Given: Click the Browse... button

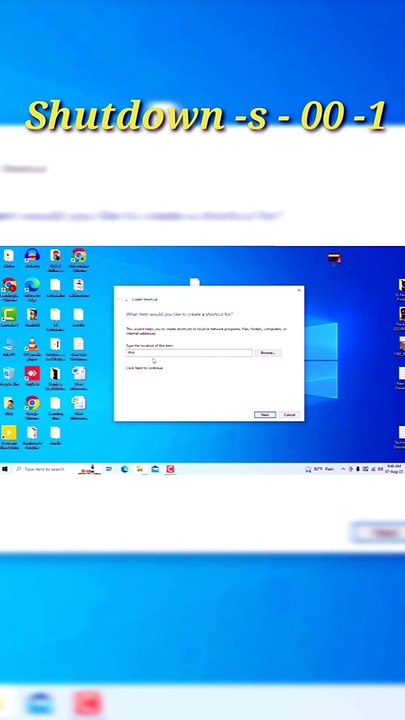Looking at the screenshot, I should pyautogui.click(x=268, y=353).
